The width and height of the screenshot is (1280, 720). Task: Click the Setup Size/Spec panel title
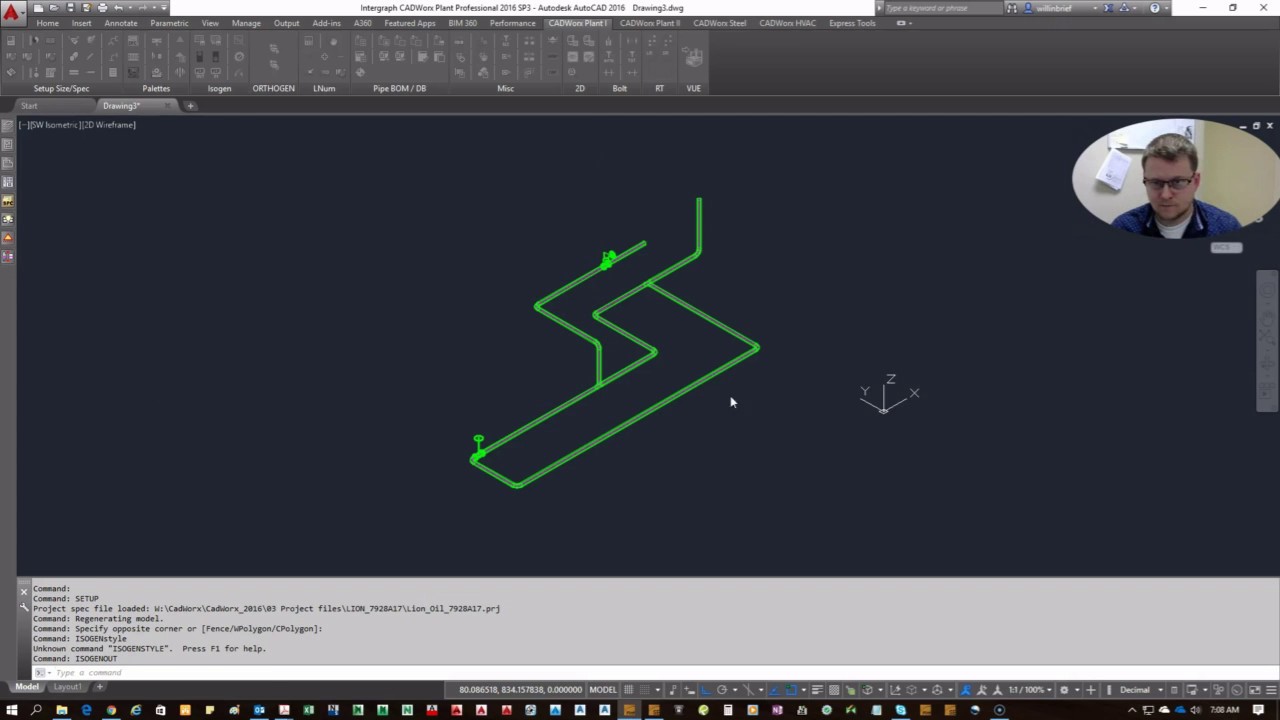click(61, 88)
